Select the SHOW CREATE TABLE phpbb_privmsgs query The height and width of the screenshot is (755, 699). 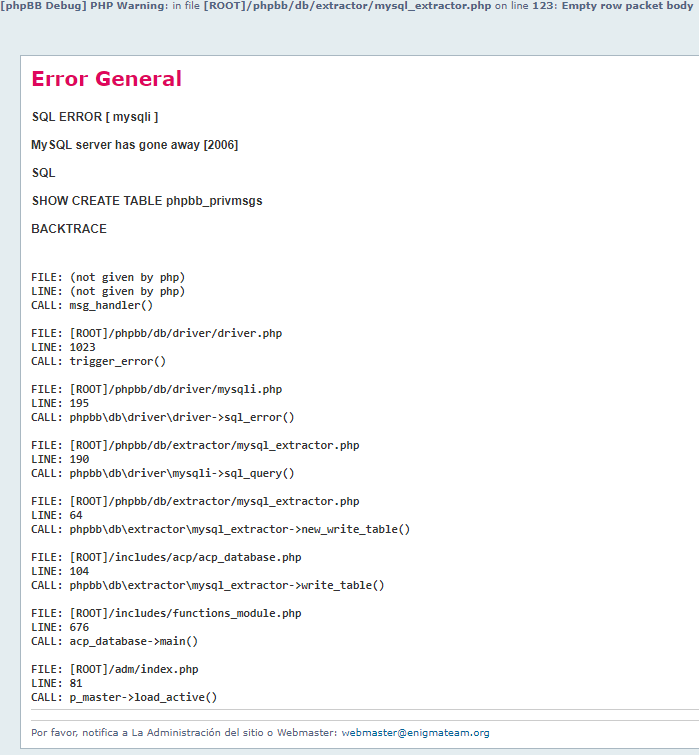[x=146, y=201]
